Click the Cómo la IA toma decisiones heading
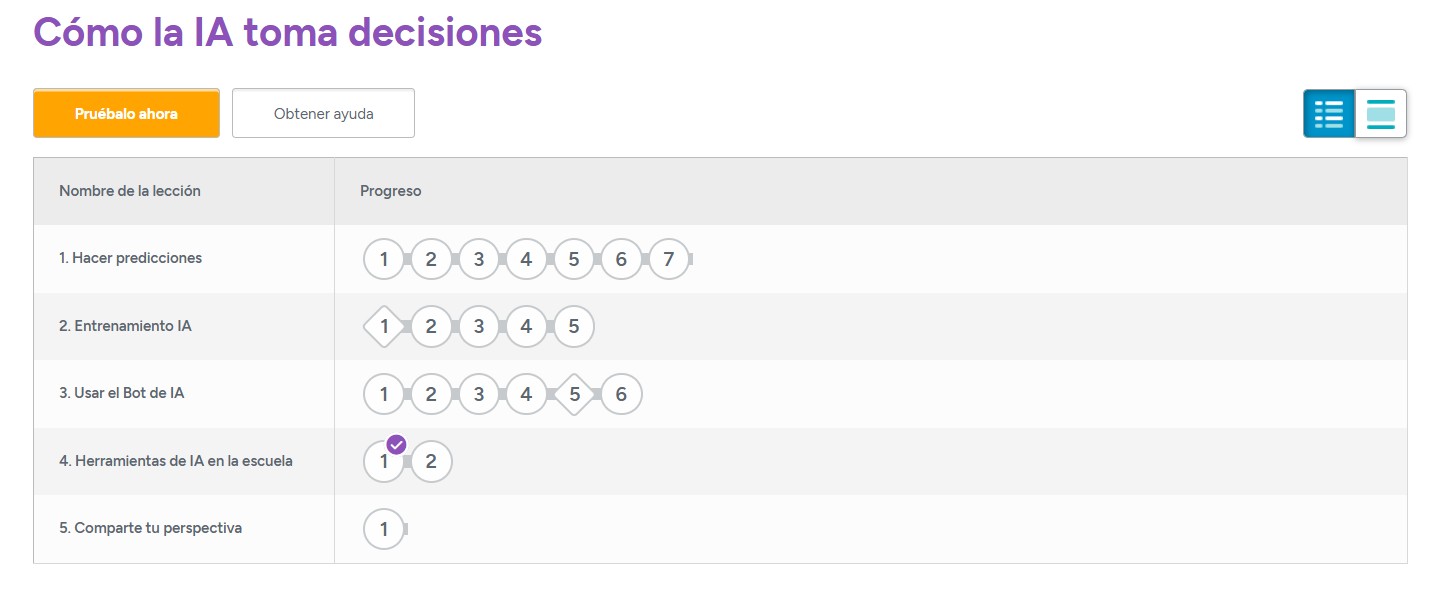The width and height of the screenshot is (1453, 610). point(288,33)
